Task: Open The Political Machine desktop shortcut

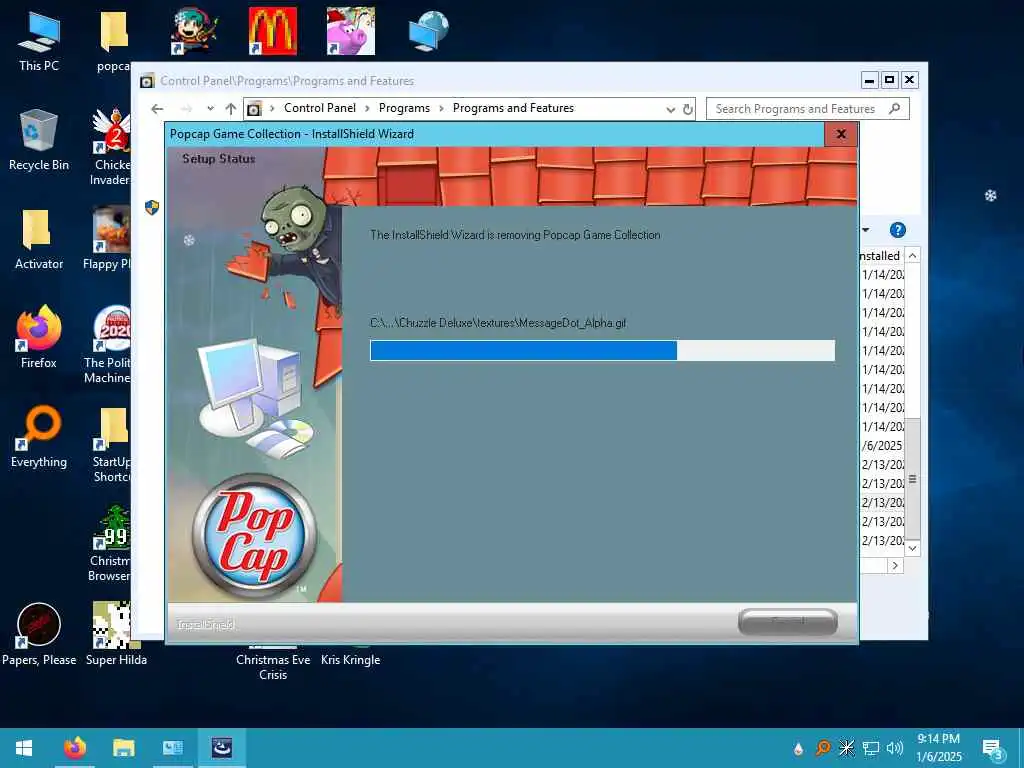Action: (x=108, y=345)
